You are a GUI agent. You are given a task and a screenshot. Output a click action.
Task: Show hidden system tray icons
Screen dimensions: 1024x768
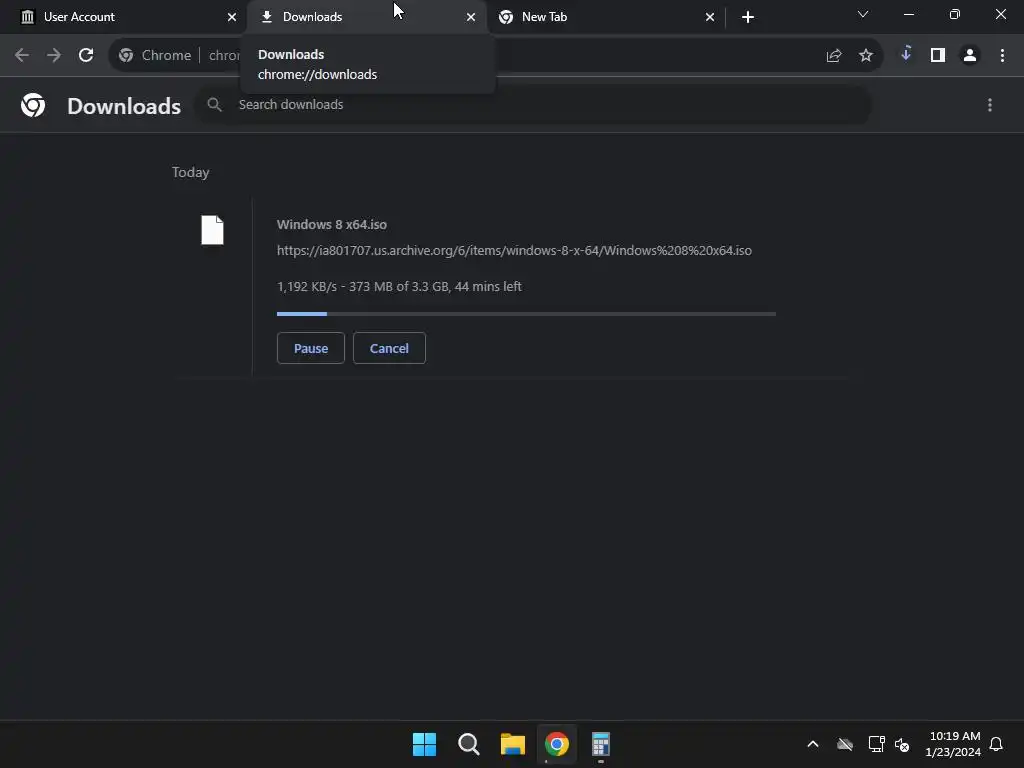pyautogui.click(x=813, y=744)
